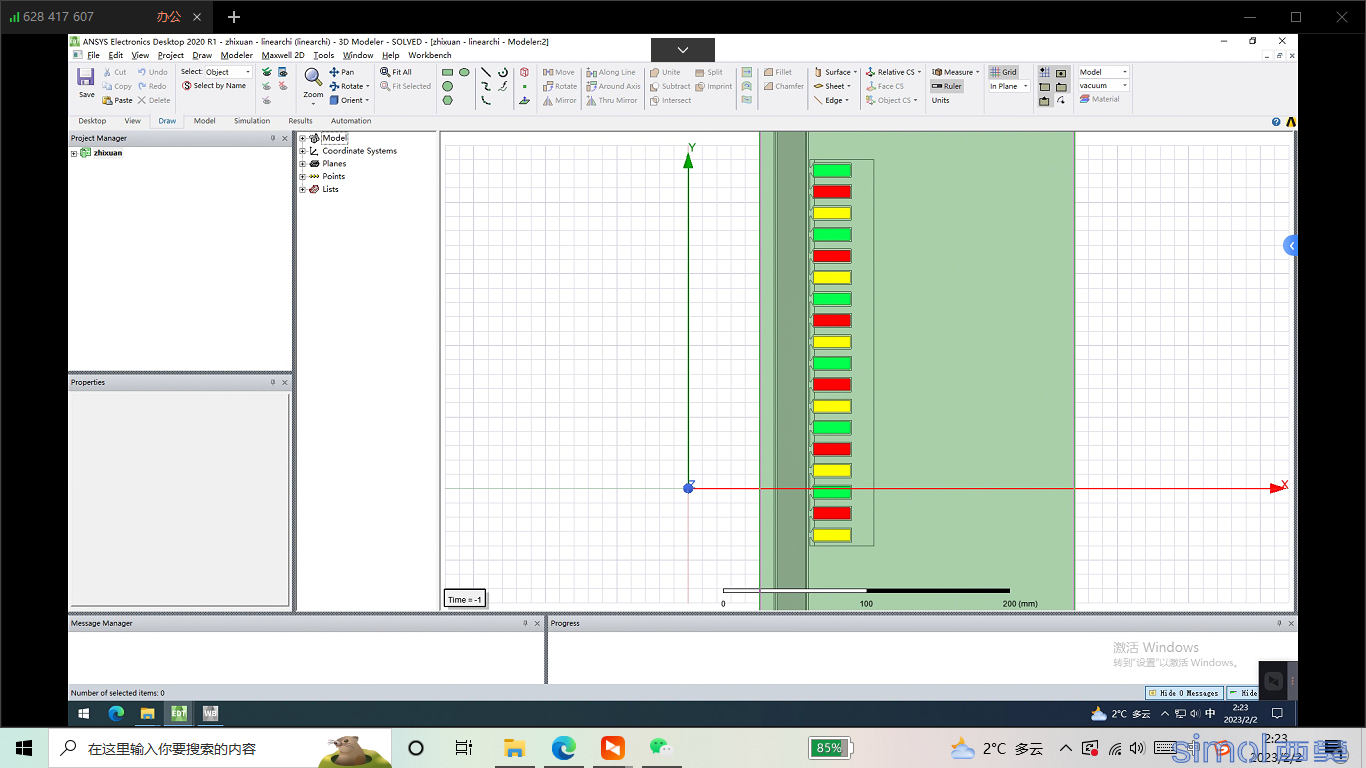The image size is (1366, 768).
Task: Toggle the auto-hide pin of Properties panel
Action: 273,382
